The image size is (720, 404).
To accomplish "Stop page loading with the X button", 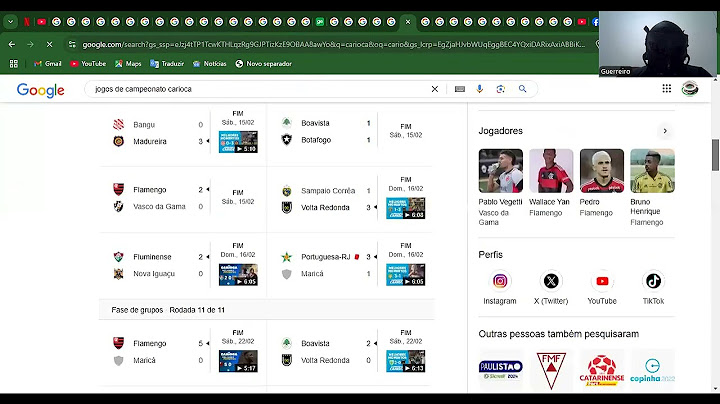I will pos(49,45).
